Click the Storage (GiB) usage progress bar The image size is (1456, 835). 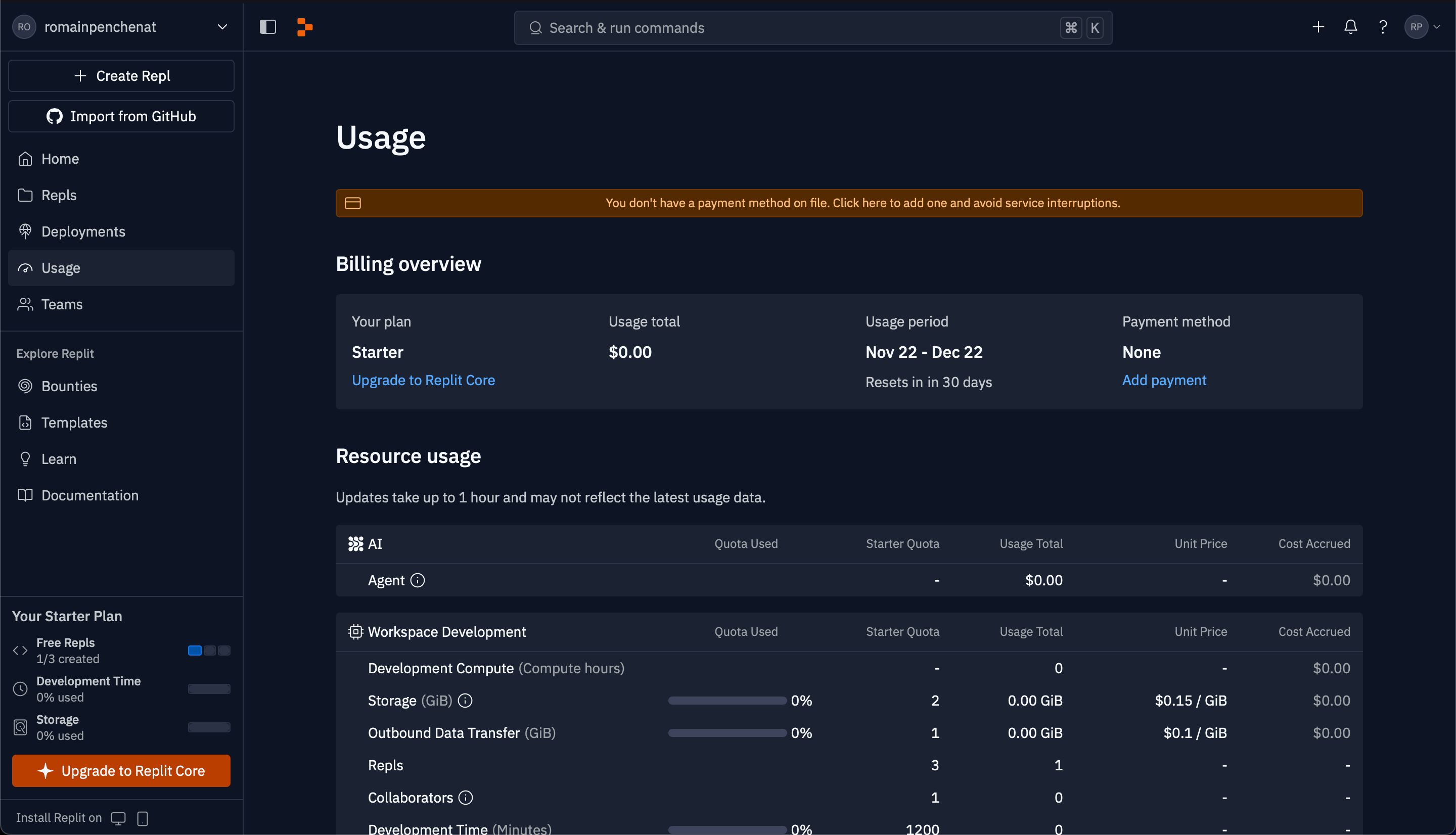click(x=727, y=700)
